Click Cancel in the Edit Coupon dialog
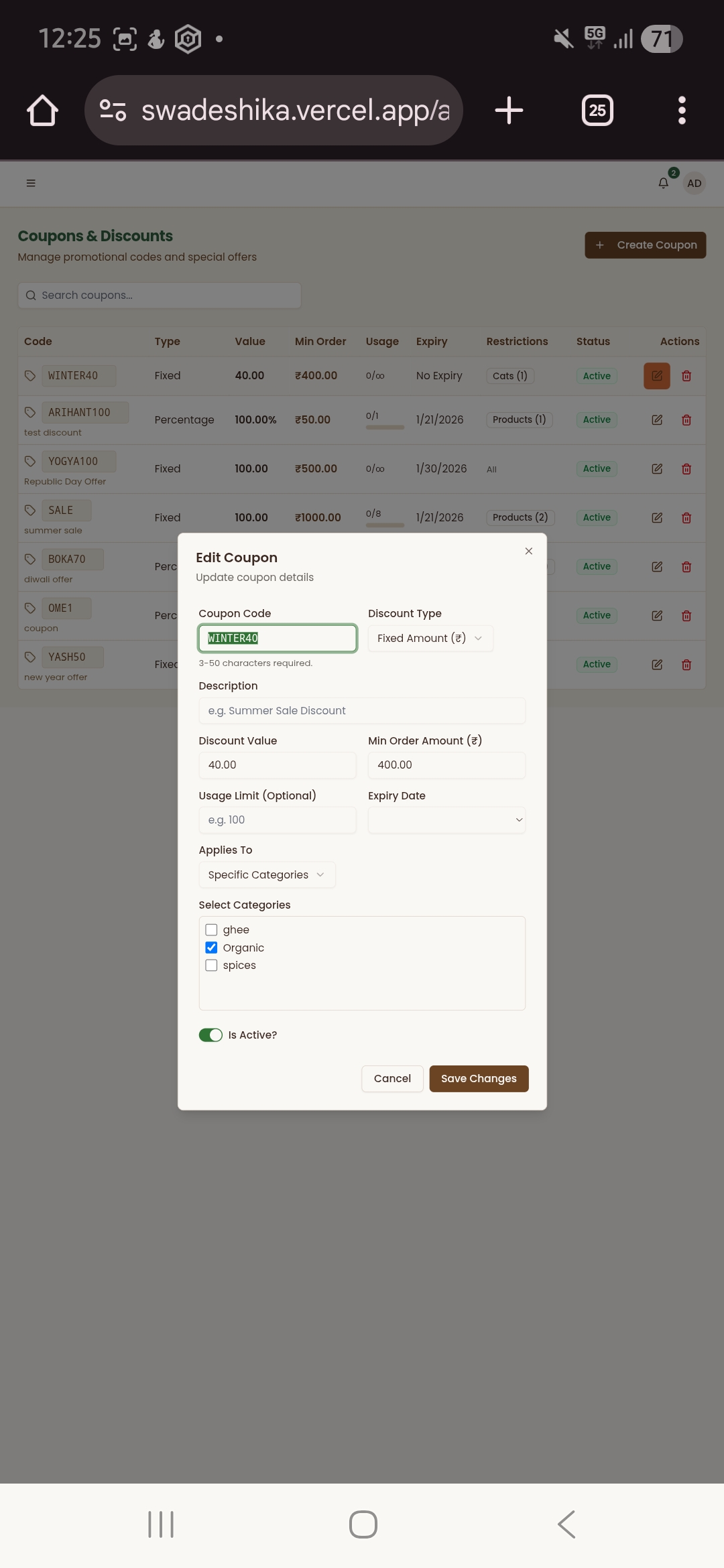Screen dimensions: 724x1568 click(392, 1079)
